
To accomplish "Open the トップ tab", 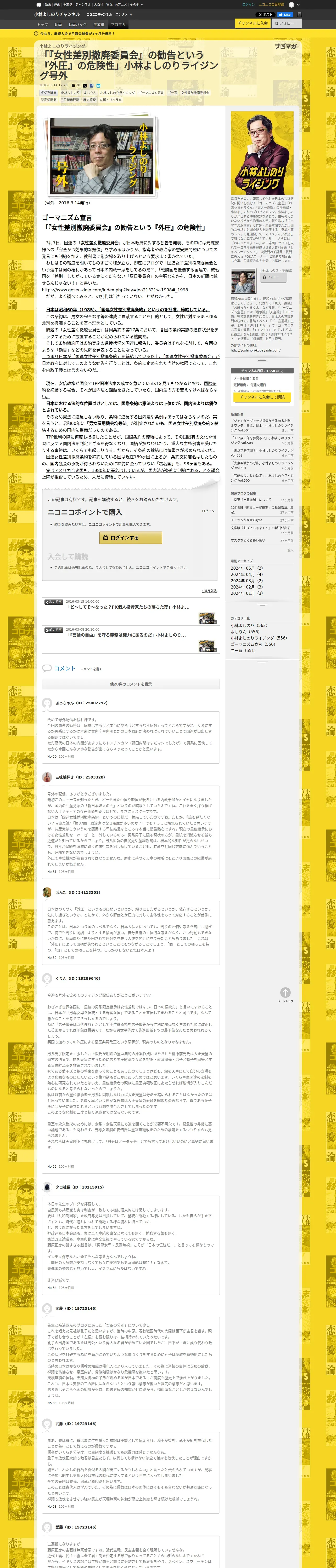I will coord(43,24).
